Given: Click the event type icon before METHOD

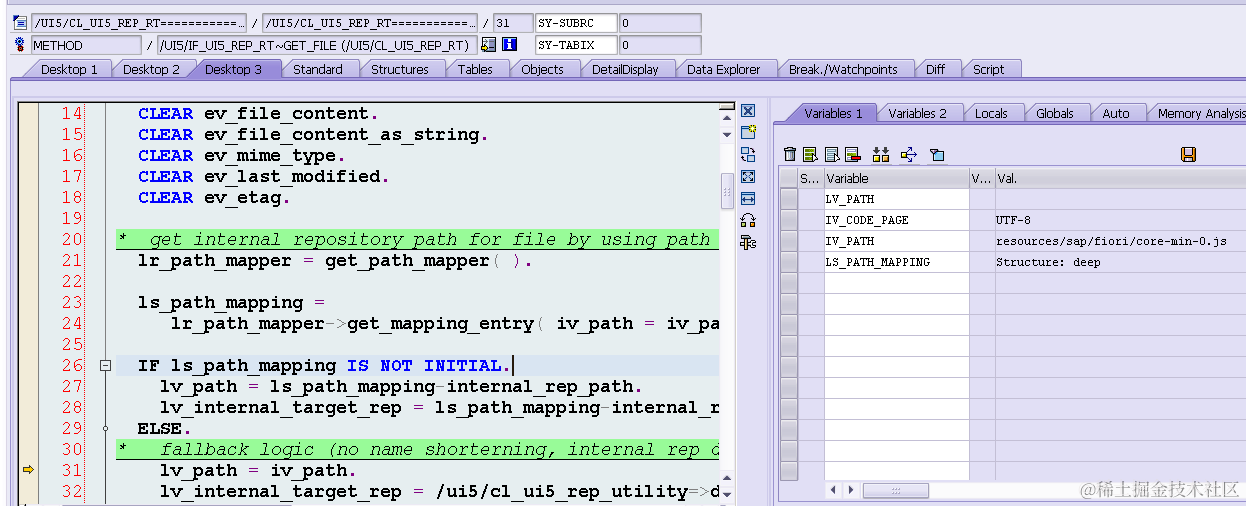Looking at the screenshot, I should coord(19,45).
